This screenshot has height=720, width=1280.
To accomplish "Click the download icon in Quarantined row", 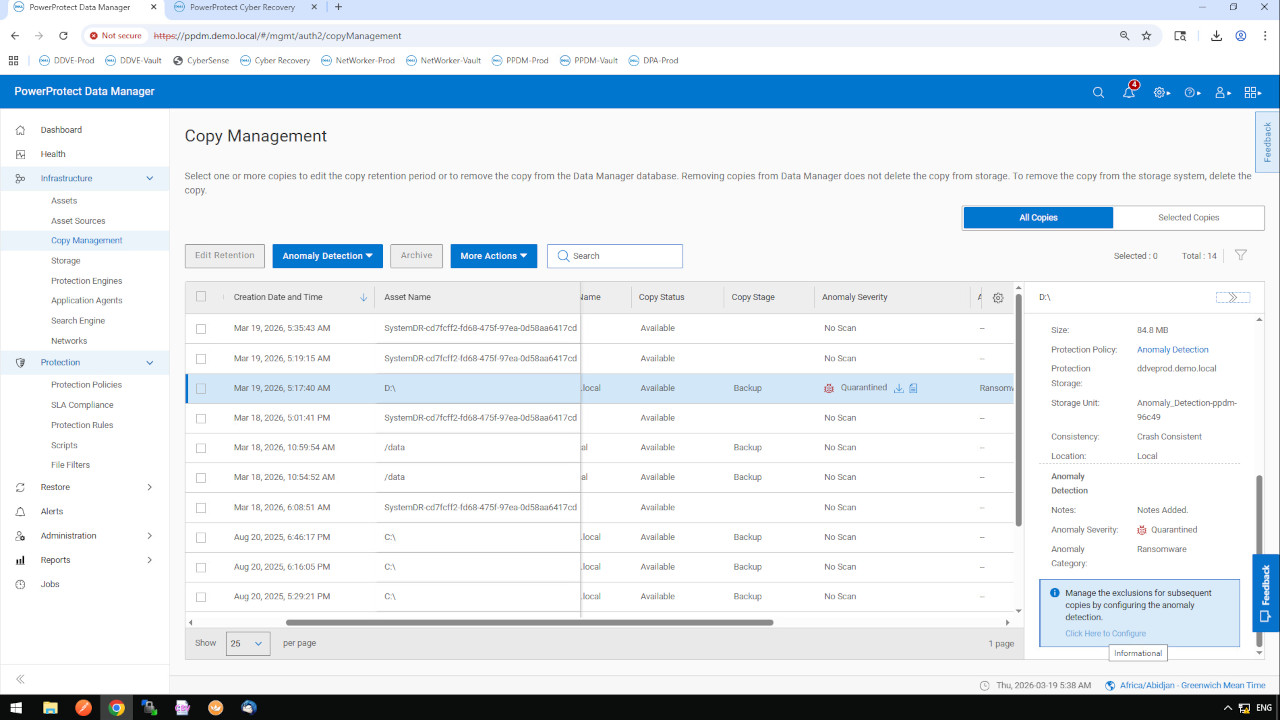I will point(898,388).
